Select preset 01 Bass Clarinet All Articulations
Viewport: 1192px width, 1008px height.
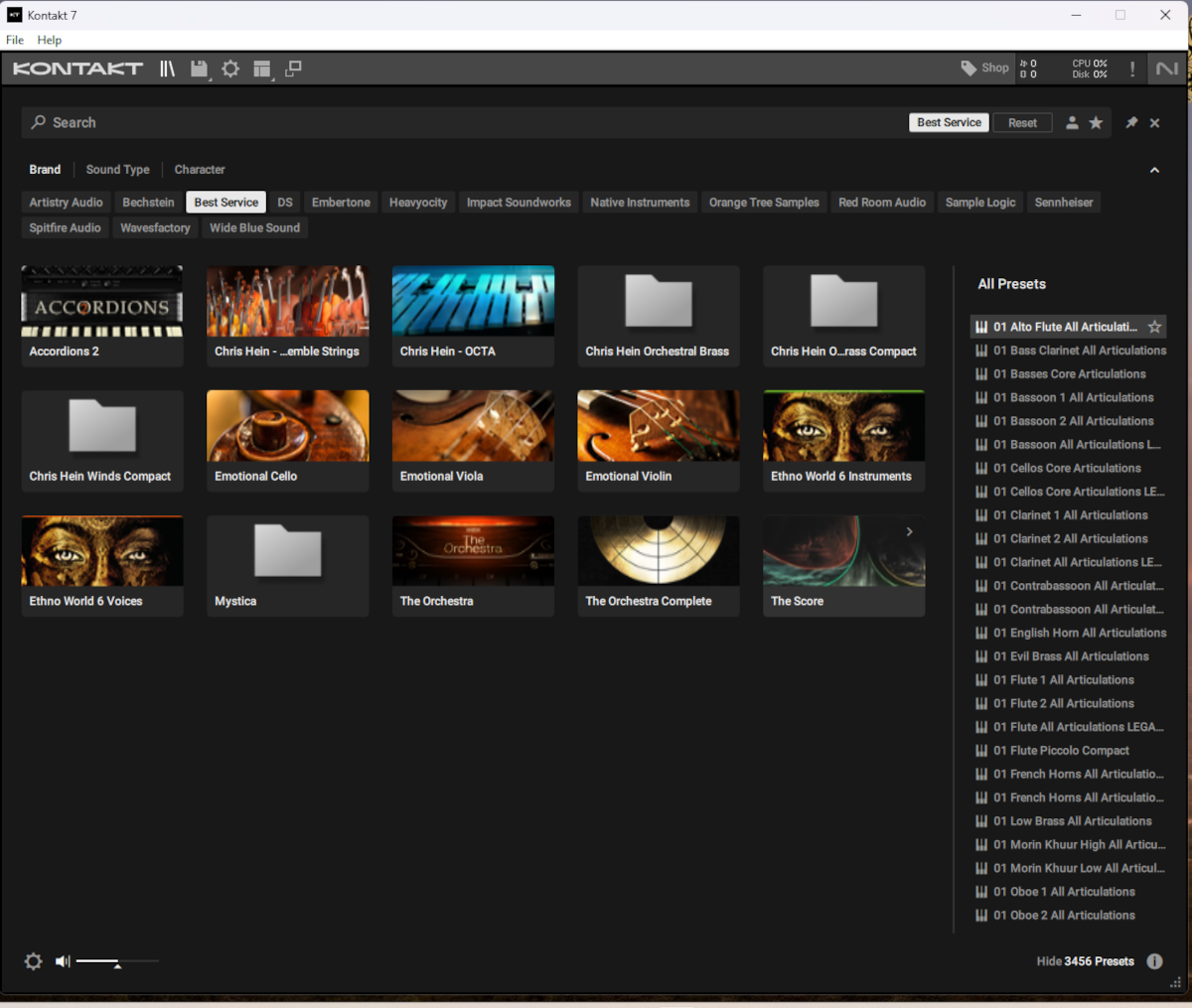coord(1069,351)
